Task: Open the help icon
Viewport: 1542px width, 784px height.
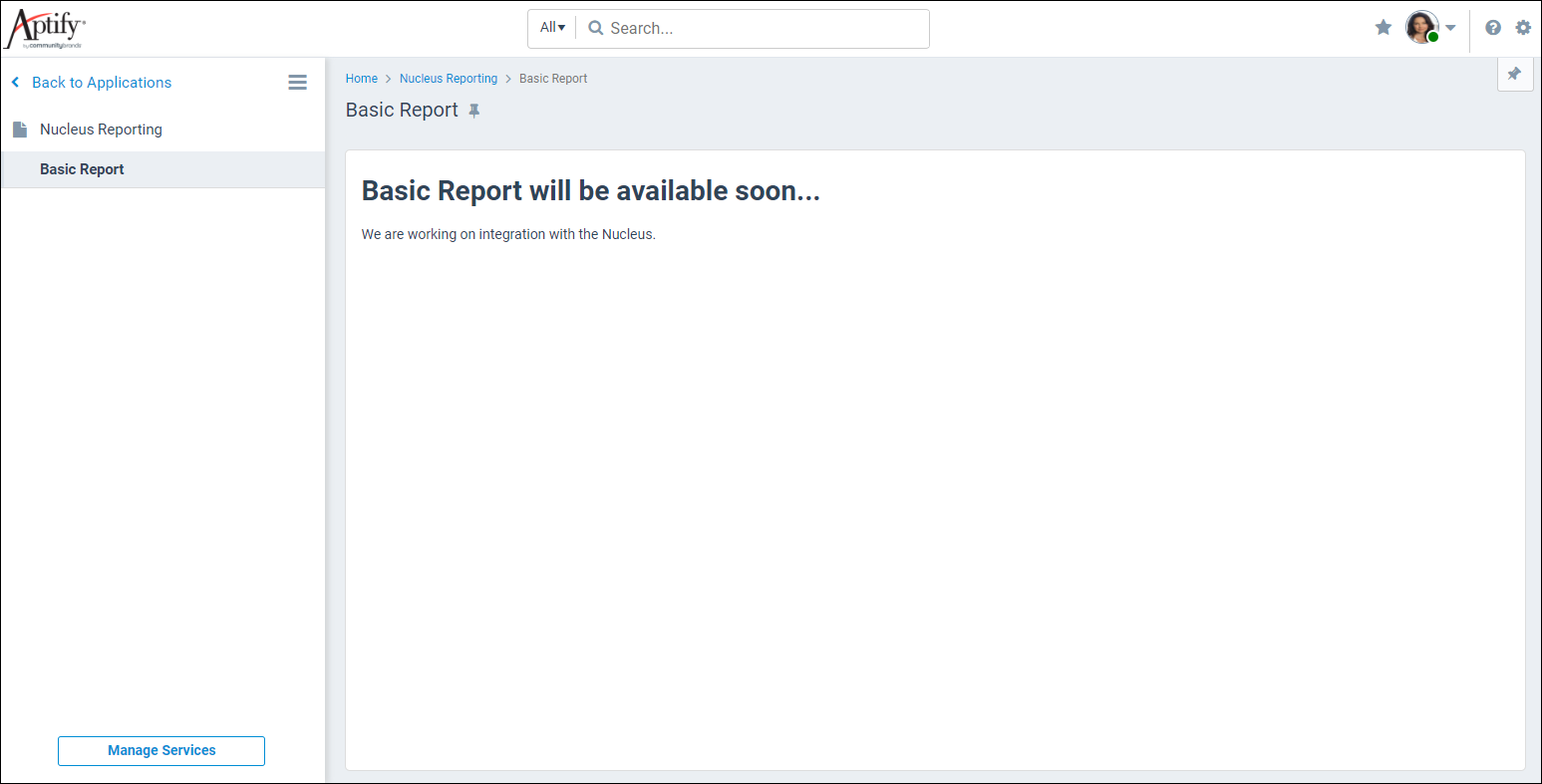Action: pyautogui.click(x=1492, y=27)
